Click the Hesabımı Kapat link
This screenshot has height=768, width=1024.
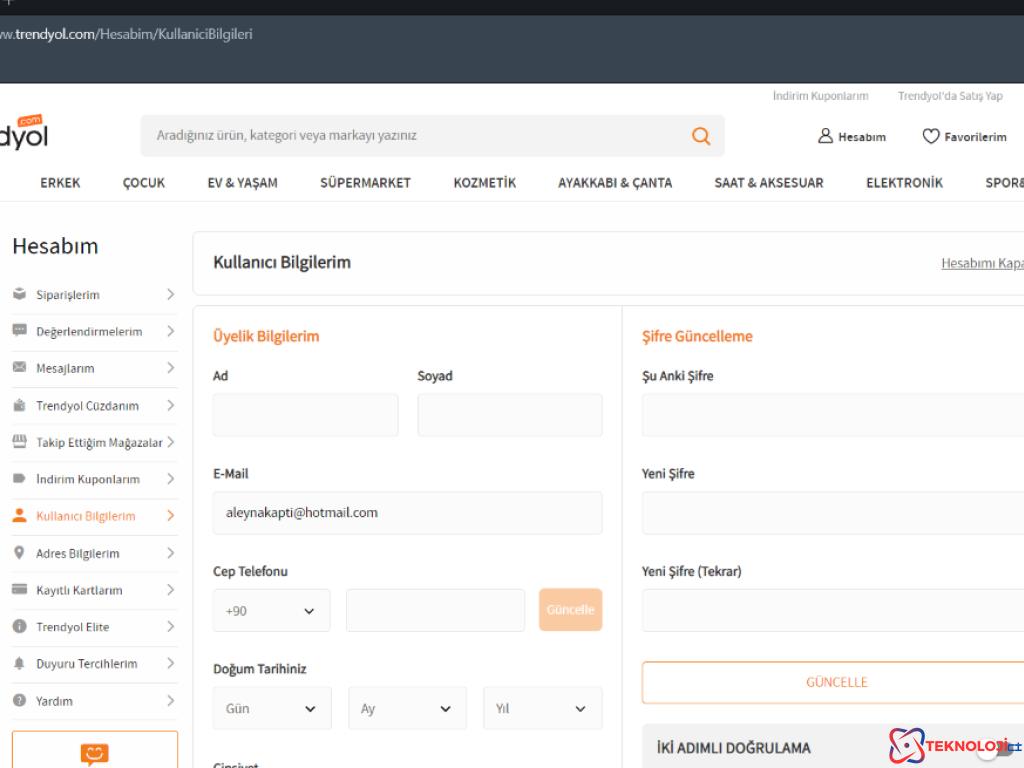pyautogui.click(x=982, y=264)
